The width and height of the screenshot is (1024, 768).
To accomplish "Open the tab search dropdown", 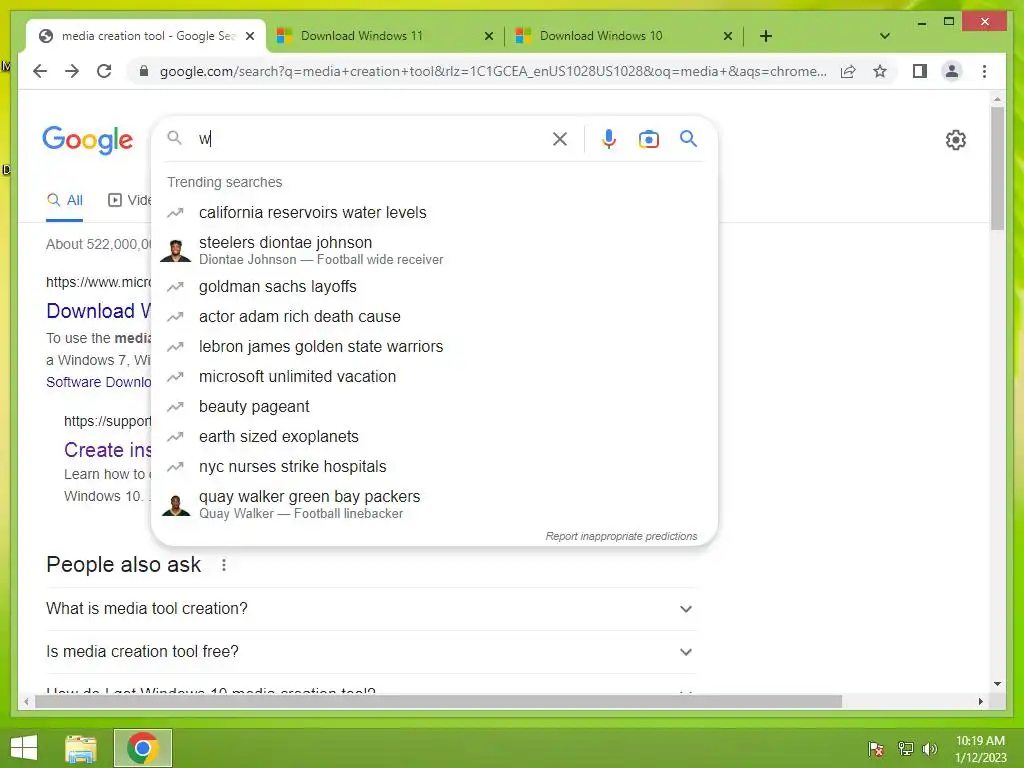I will click(x=884, y=36).
